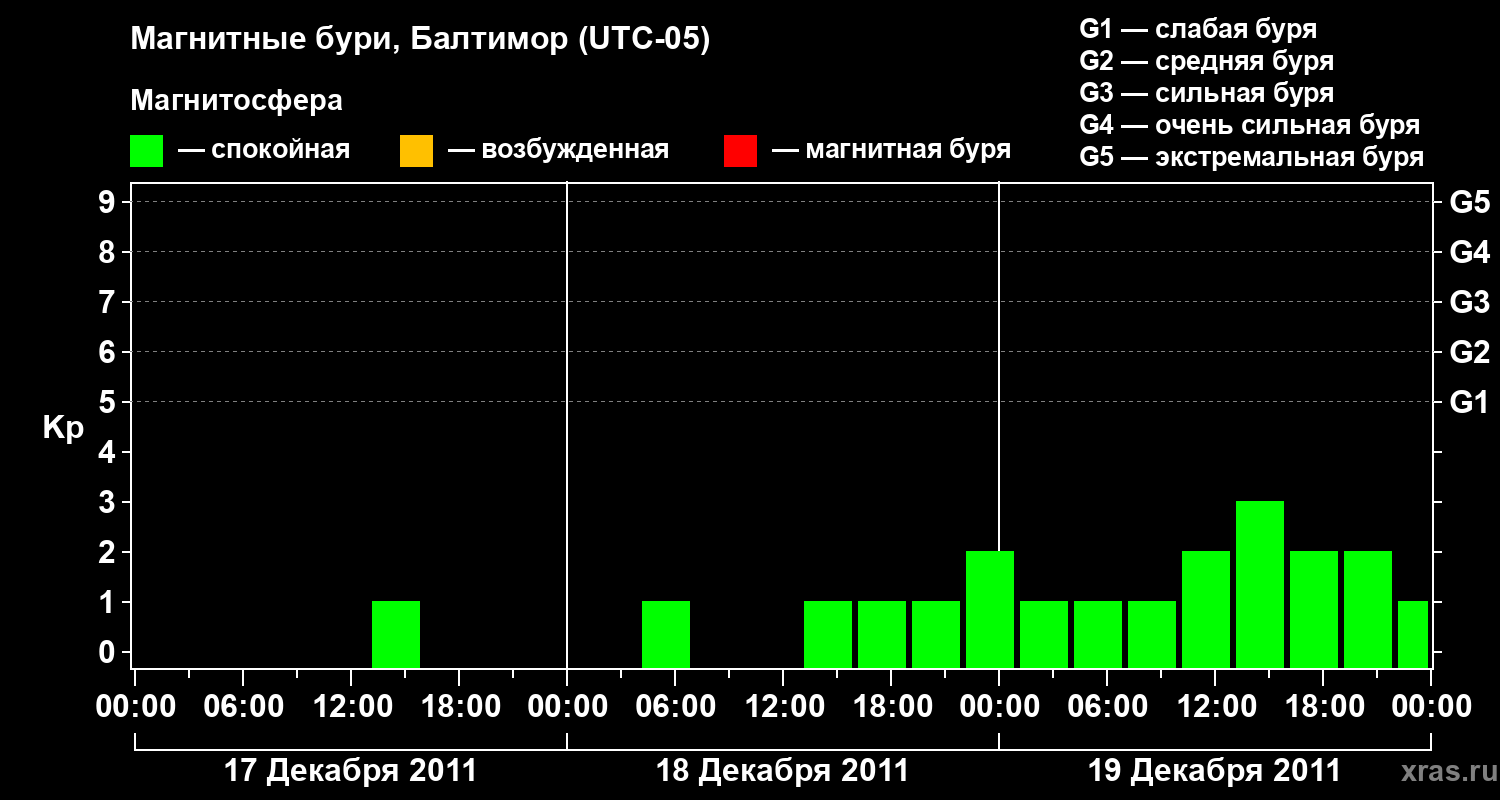Click the '19 Декабря 2011' date label
This screenshot has width=1500, height=800.
tap(1214, 771)
